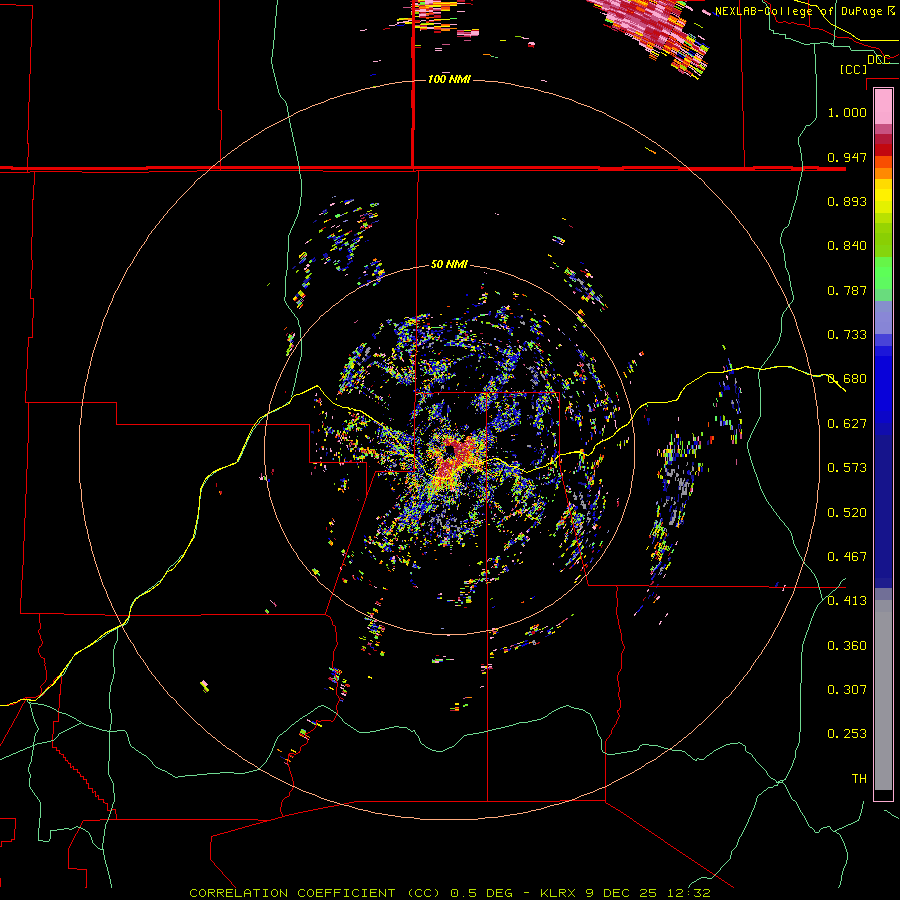Click the NEXLAB-College of DuPage credit text
Image resolution: width=900 pixels, height=900 pixels.
tap(804, 11)
